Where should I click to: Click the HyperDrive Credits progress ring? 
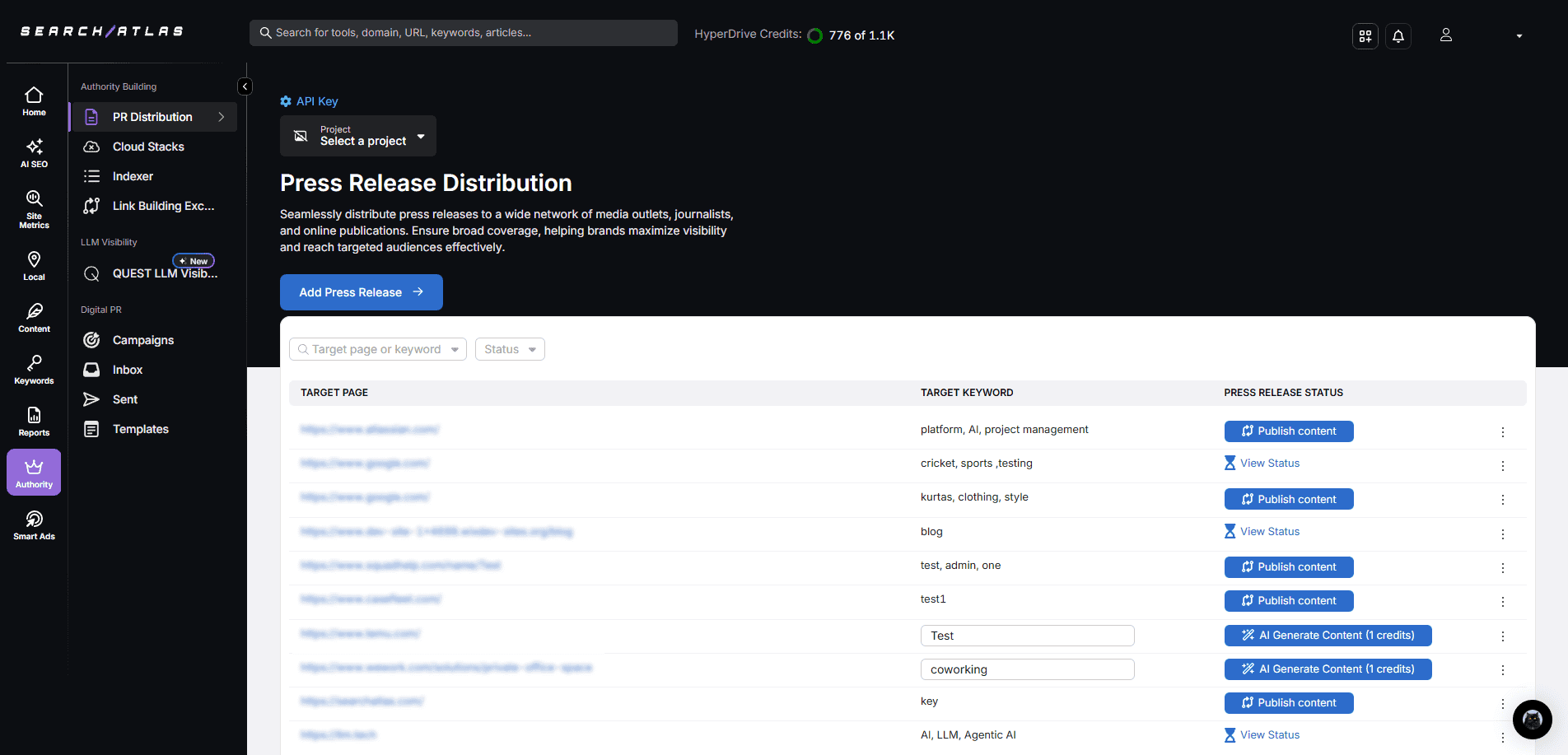click(814, 35)
